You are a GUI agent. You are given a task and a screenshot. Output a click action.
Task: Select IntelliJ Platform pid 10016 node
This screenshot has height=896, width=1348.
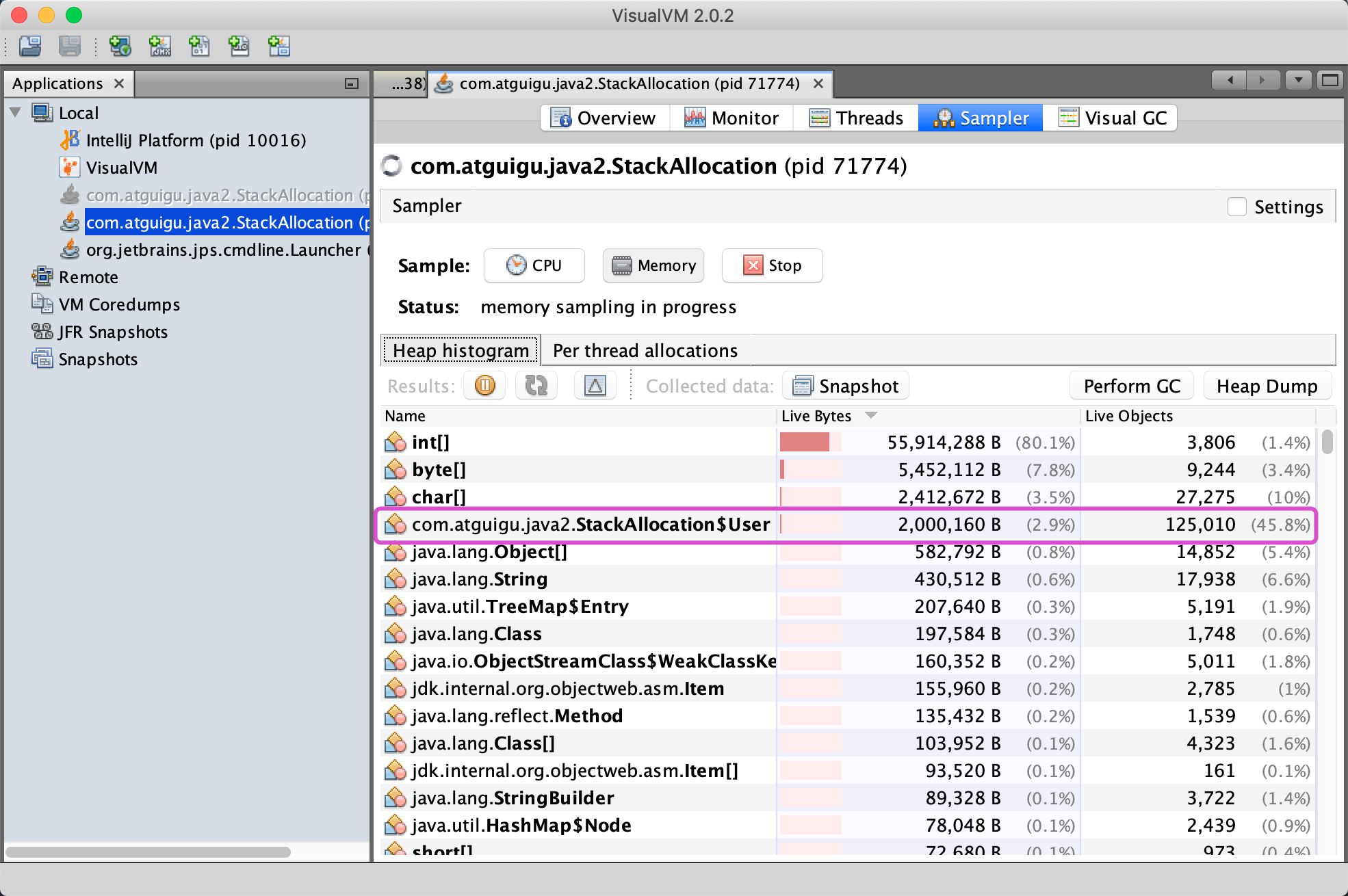point(196,140)
